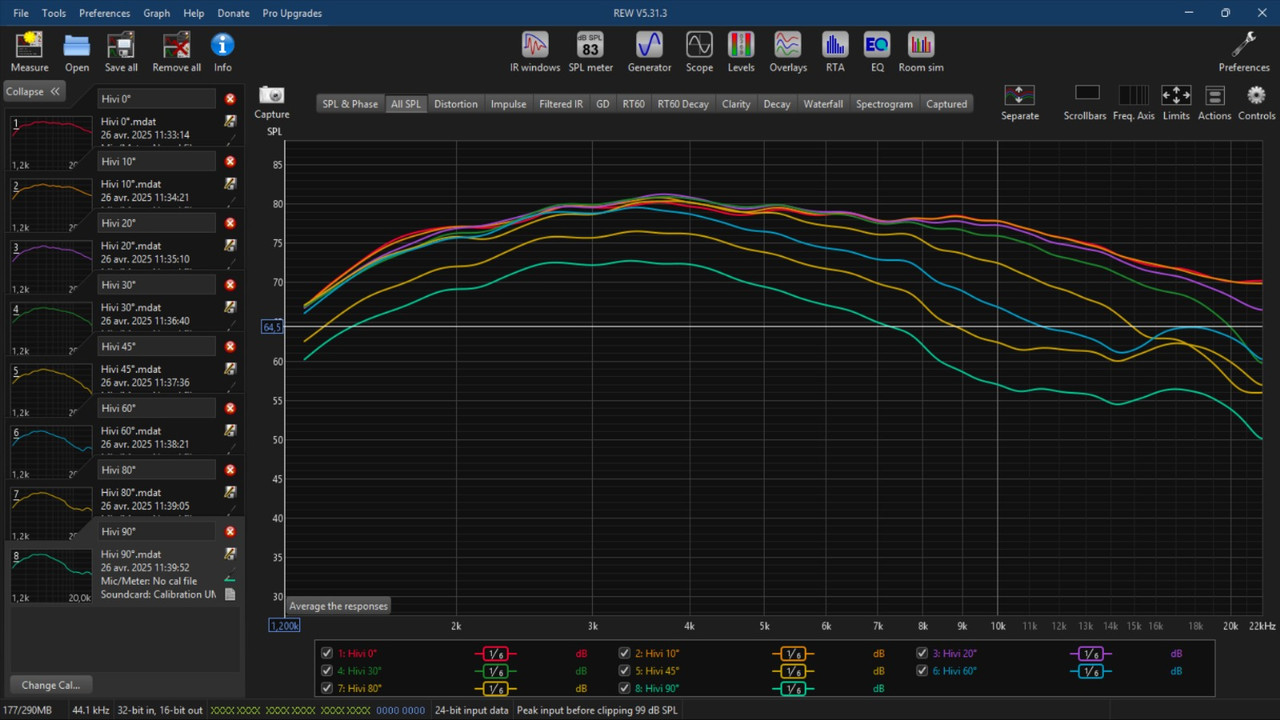Switch to the Waterfall tab

click(x=823, y=104)
